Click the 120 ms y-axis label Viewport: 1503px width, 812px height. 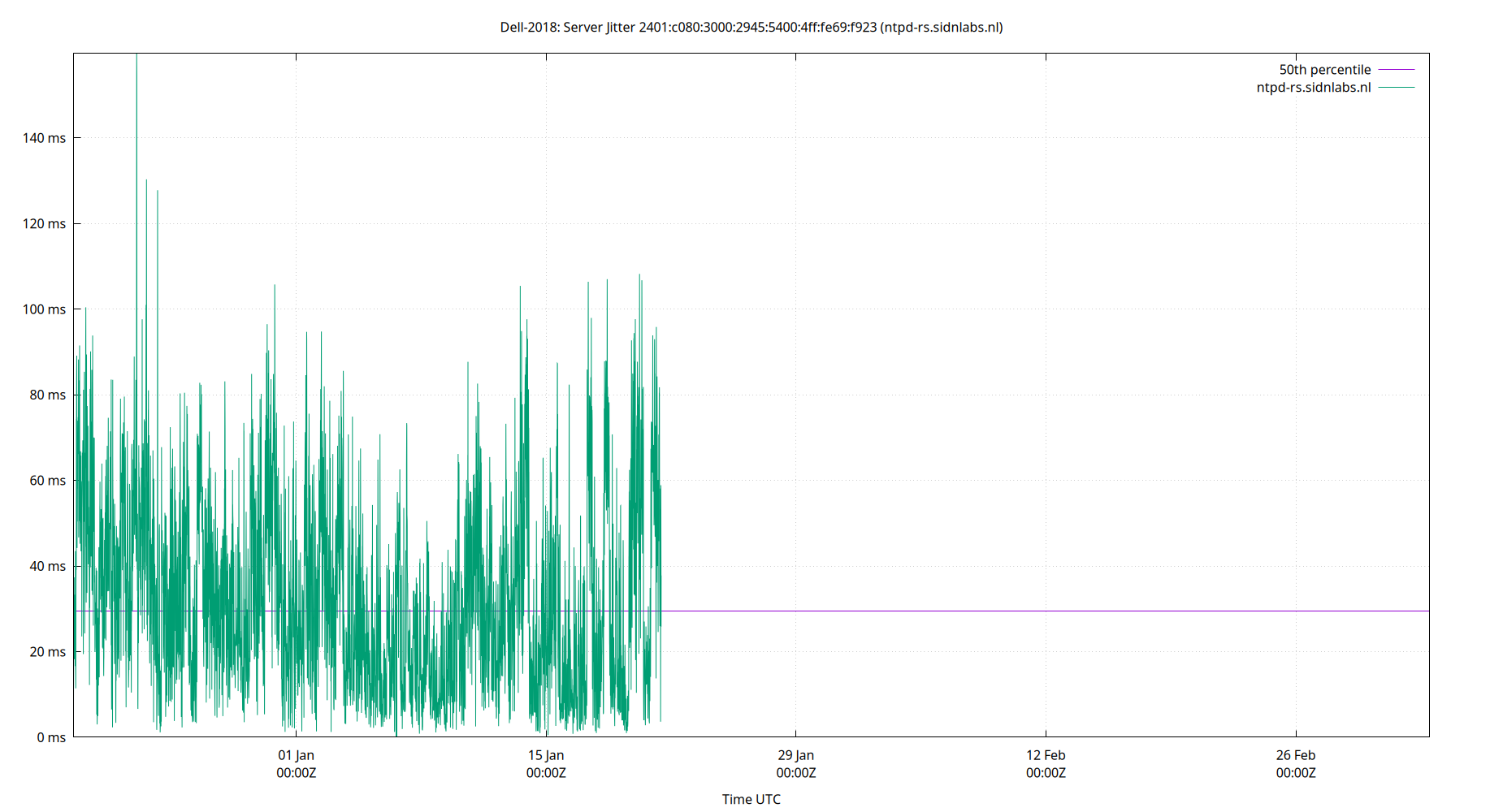[45, 224]
